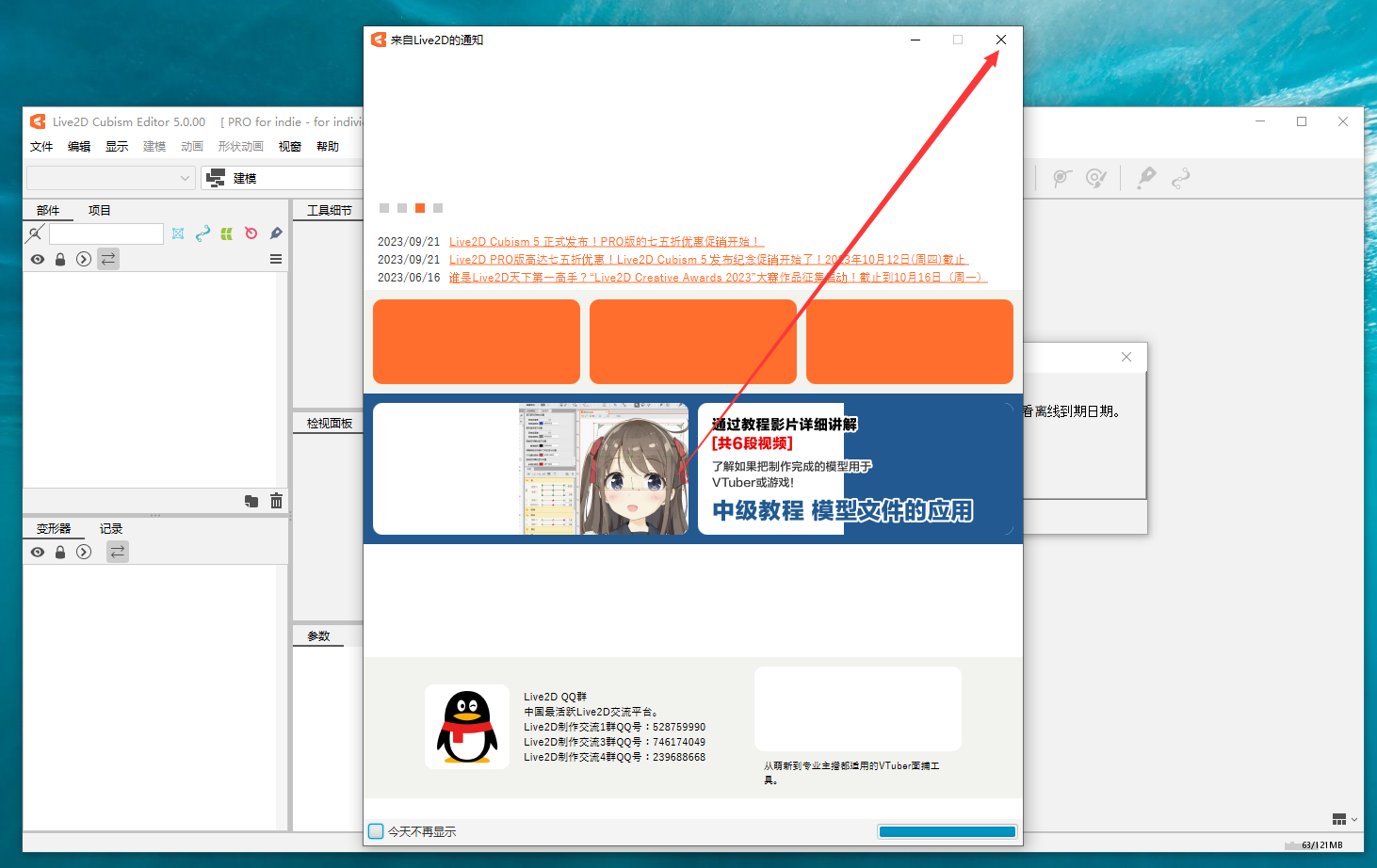Viewport: 1377px width, 868px height.
Task: Create new part folder icon
Action: pyautogui.click(x=251, y=502)
